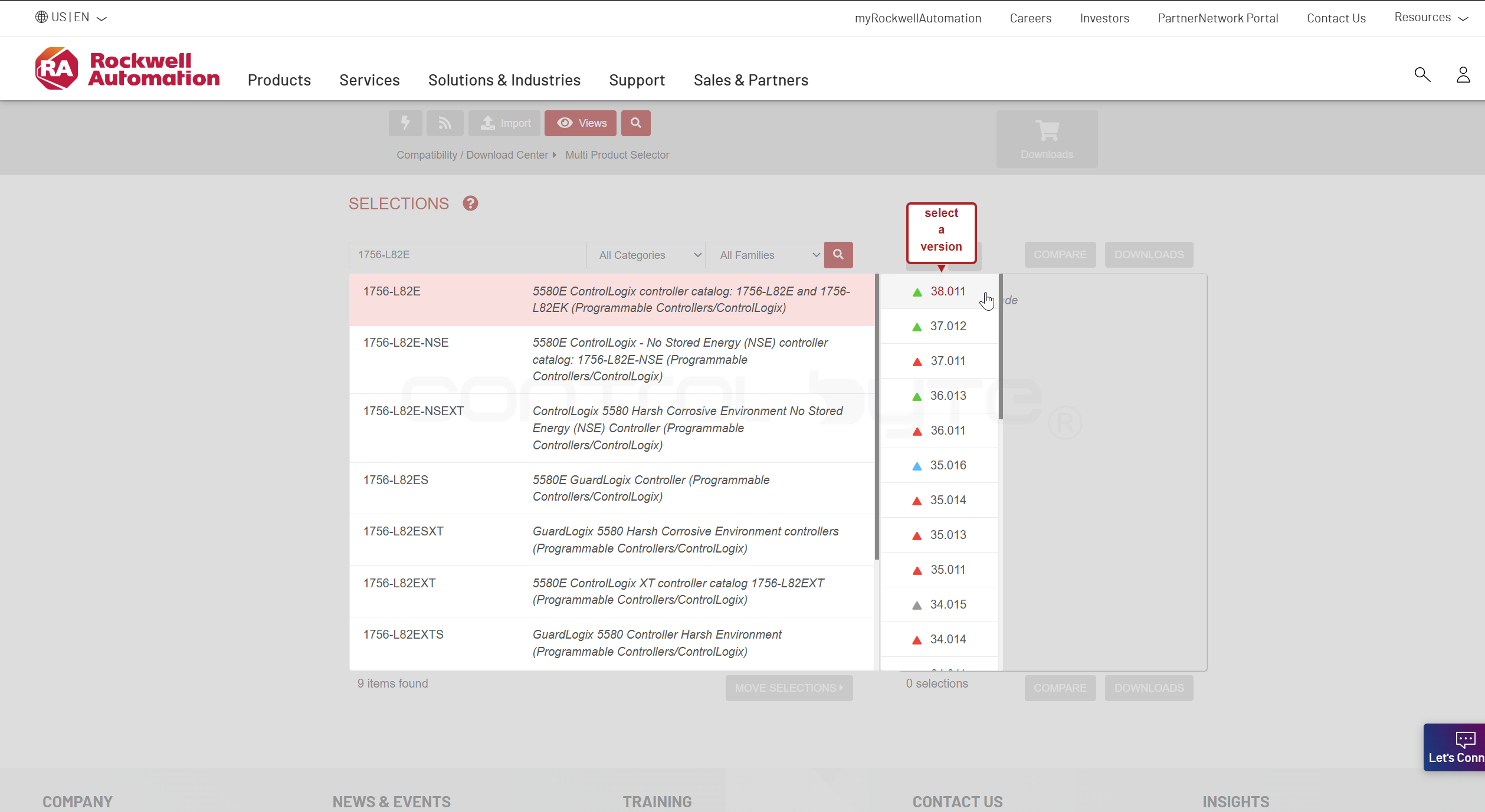Screen dimensions: 1485x812
Task: Open the Support menu
Action: point(637,80)
